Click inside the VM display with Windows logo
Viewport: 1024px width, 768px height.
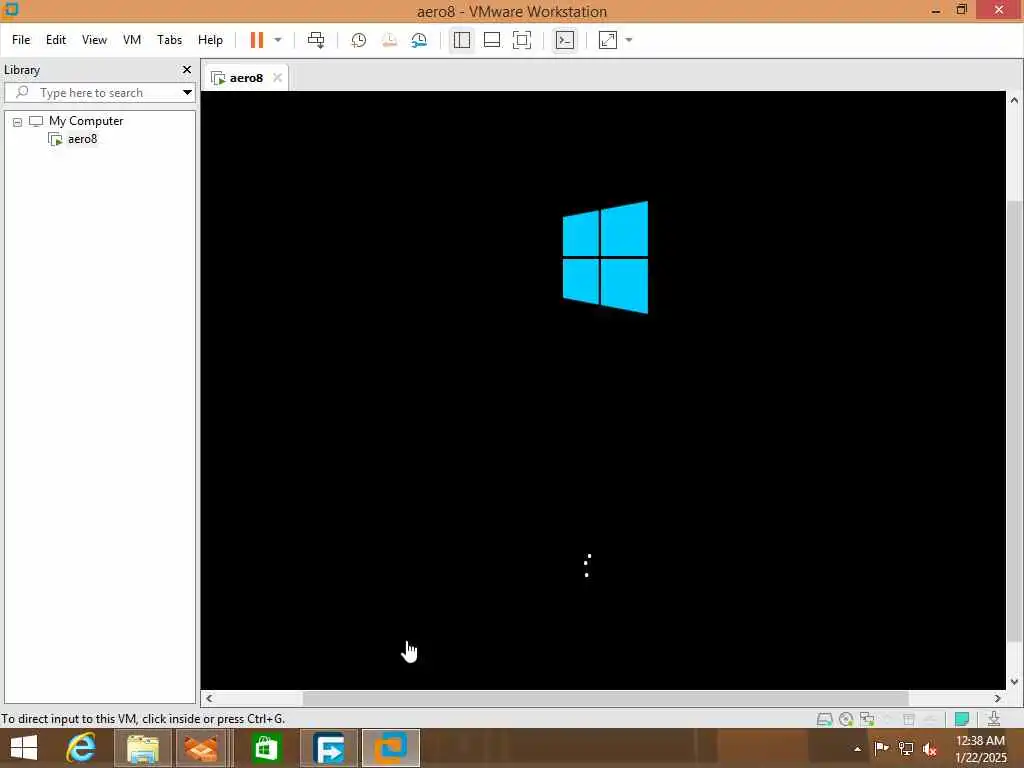(x=603, y=390)
